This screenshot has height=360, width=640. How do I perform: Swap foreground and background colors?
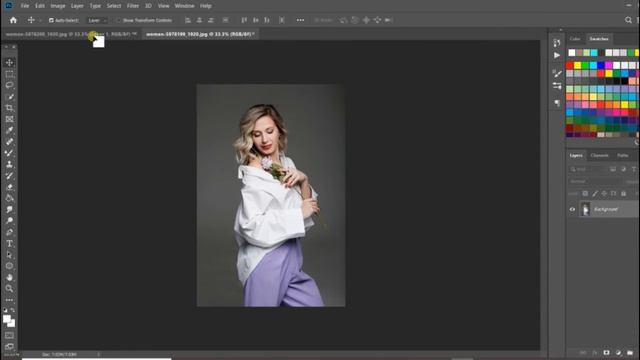(x=13, y=310)
